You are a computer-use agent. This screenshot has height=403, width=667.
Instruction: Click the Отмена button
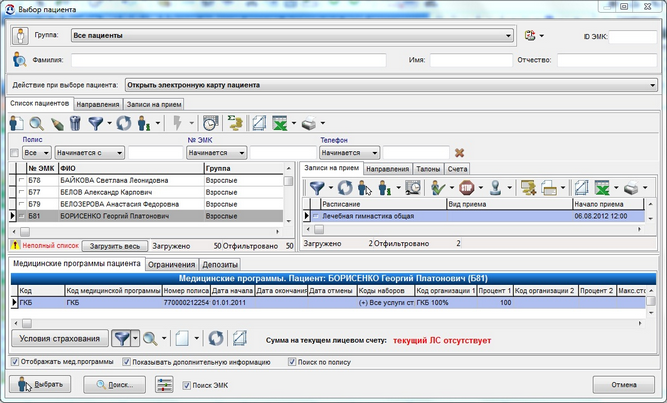(x=624, y=385)
